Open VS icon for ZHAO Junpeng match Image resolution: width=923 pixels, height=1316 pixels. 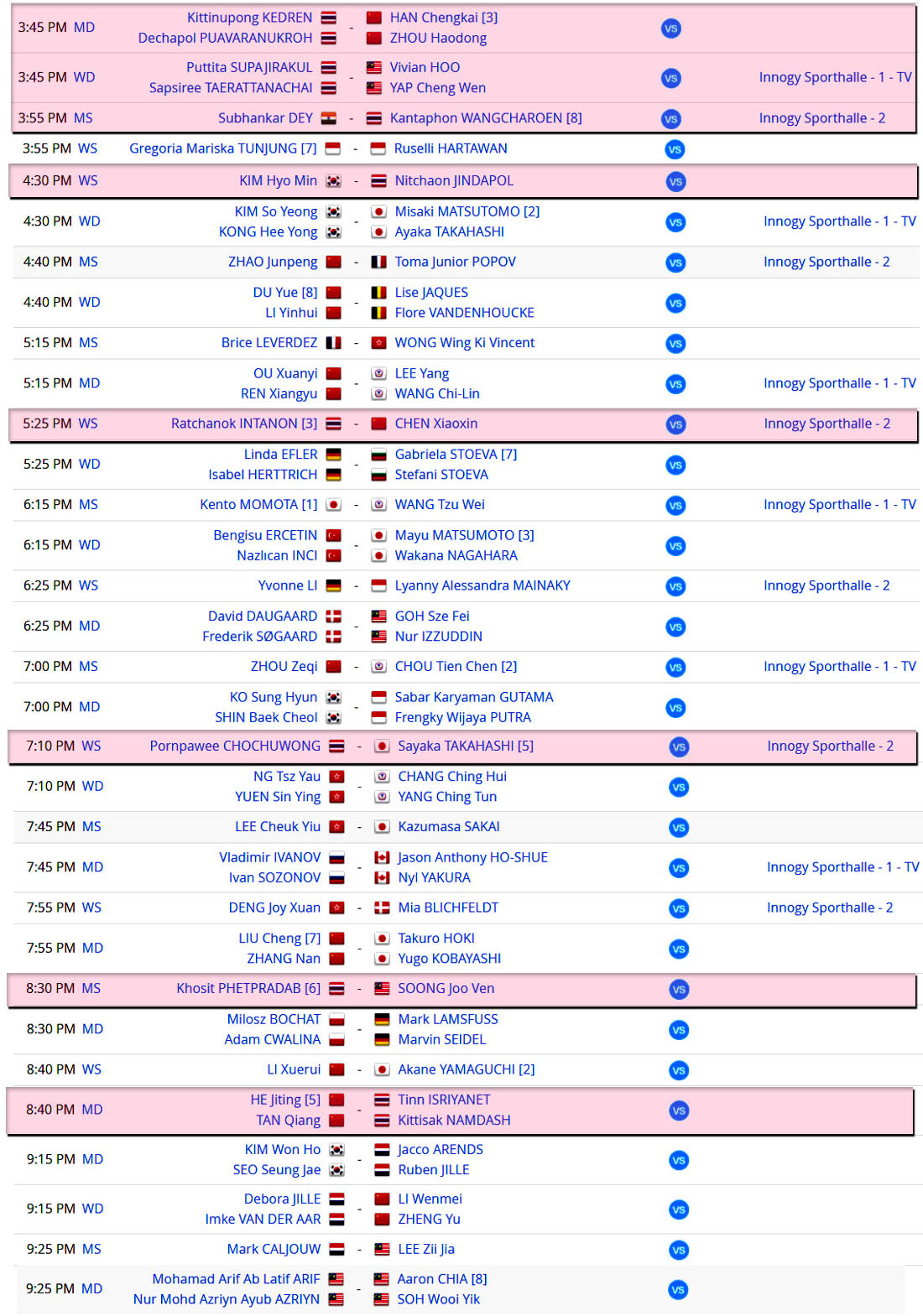675,263
